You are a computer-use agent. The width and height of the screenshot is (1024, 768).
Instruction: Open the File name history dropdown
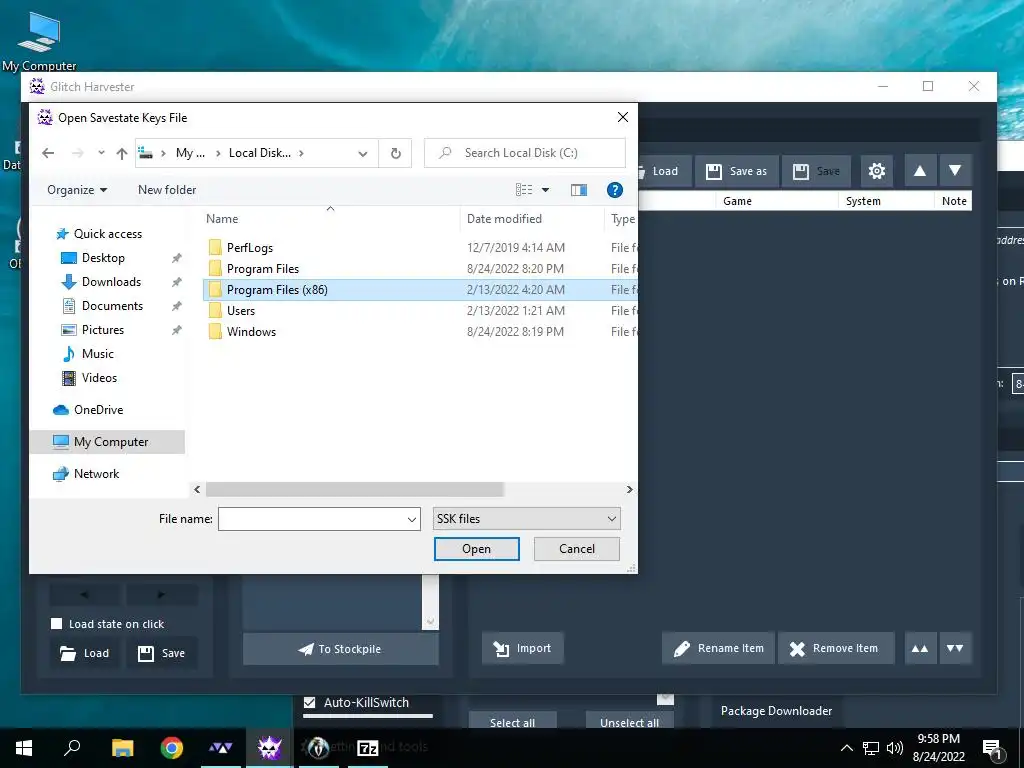[x=412, y=519]
